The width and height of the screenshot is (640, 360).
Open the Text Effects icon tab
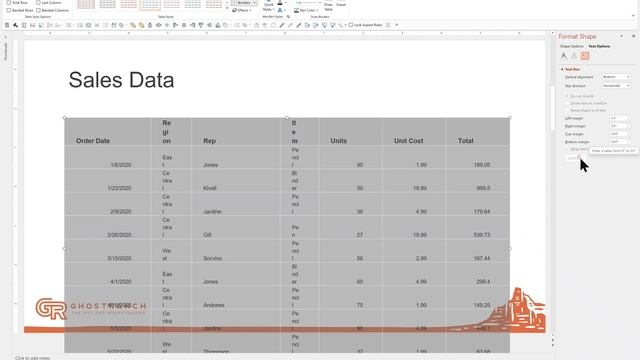click(574, 56)
